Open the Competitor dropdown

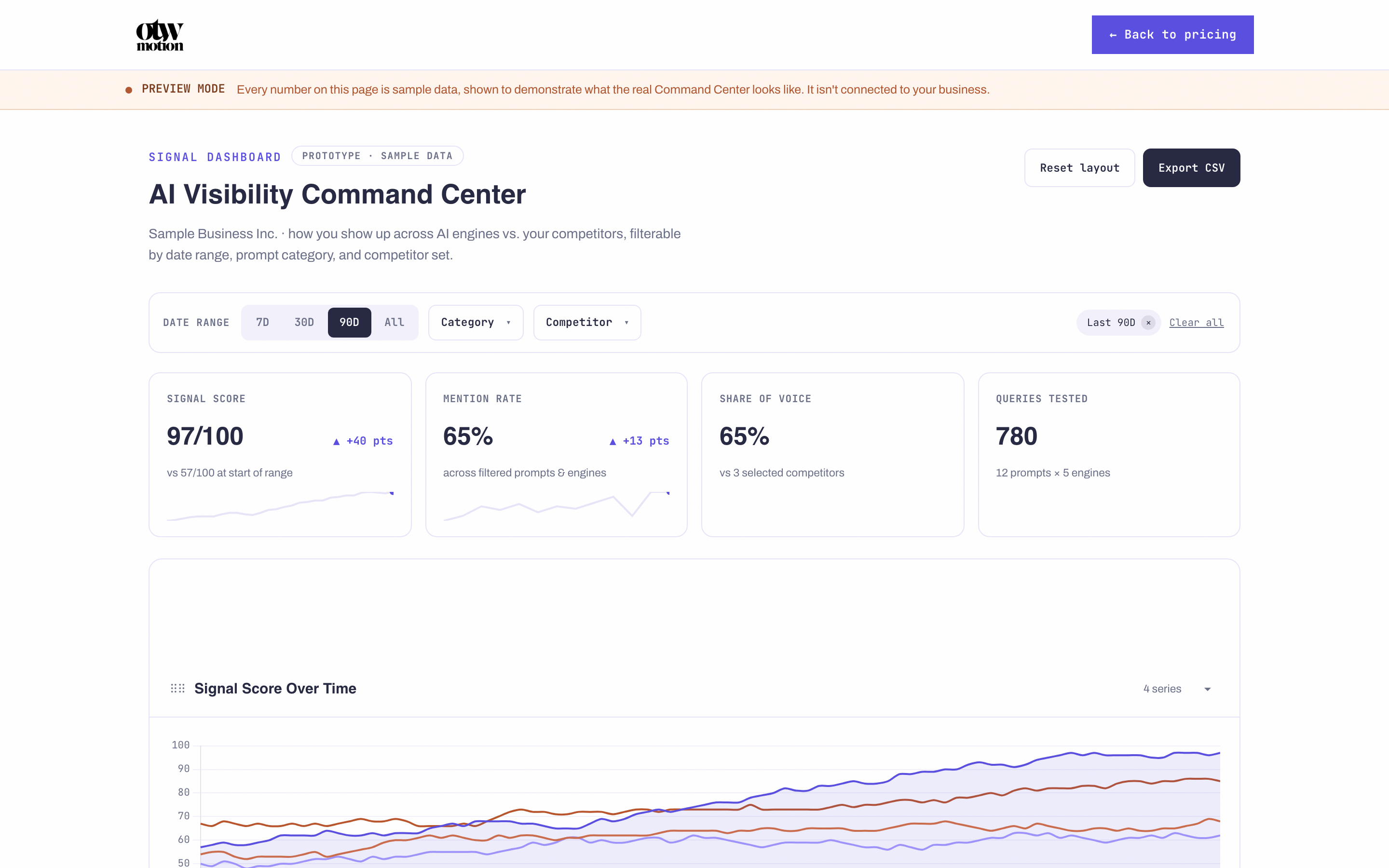(x=587, y=323)
